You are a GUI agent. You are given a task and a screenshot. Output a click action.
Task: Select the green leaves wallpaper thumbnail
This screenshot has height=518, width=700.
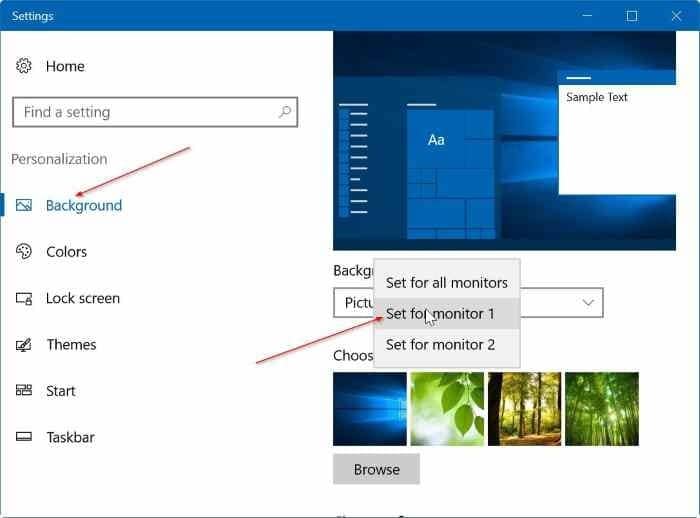pyautogui.click(x=447, y=409)
